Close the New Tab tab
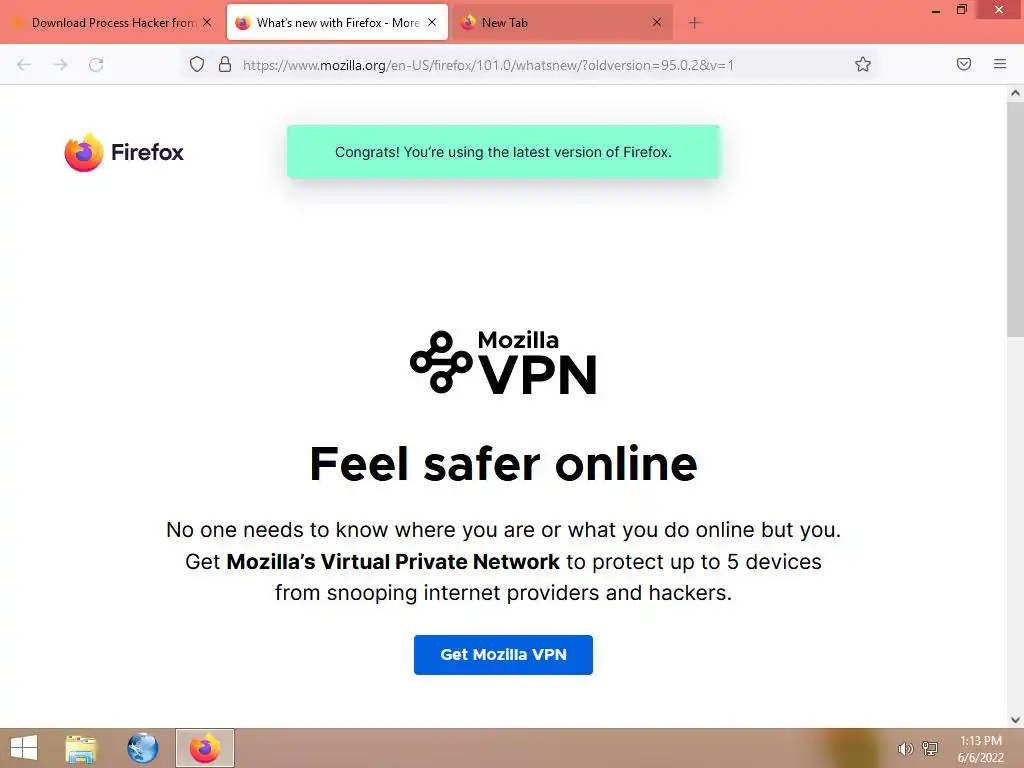This screenshot has height=768, width=1024. click(657, 22)
